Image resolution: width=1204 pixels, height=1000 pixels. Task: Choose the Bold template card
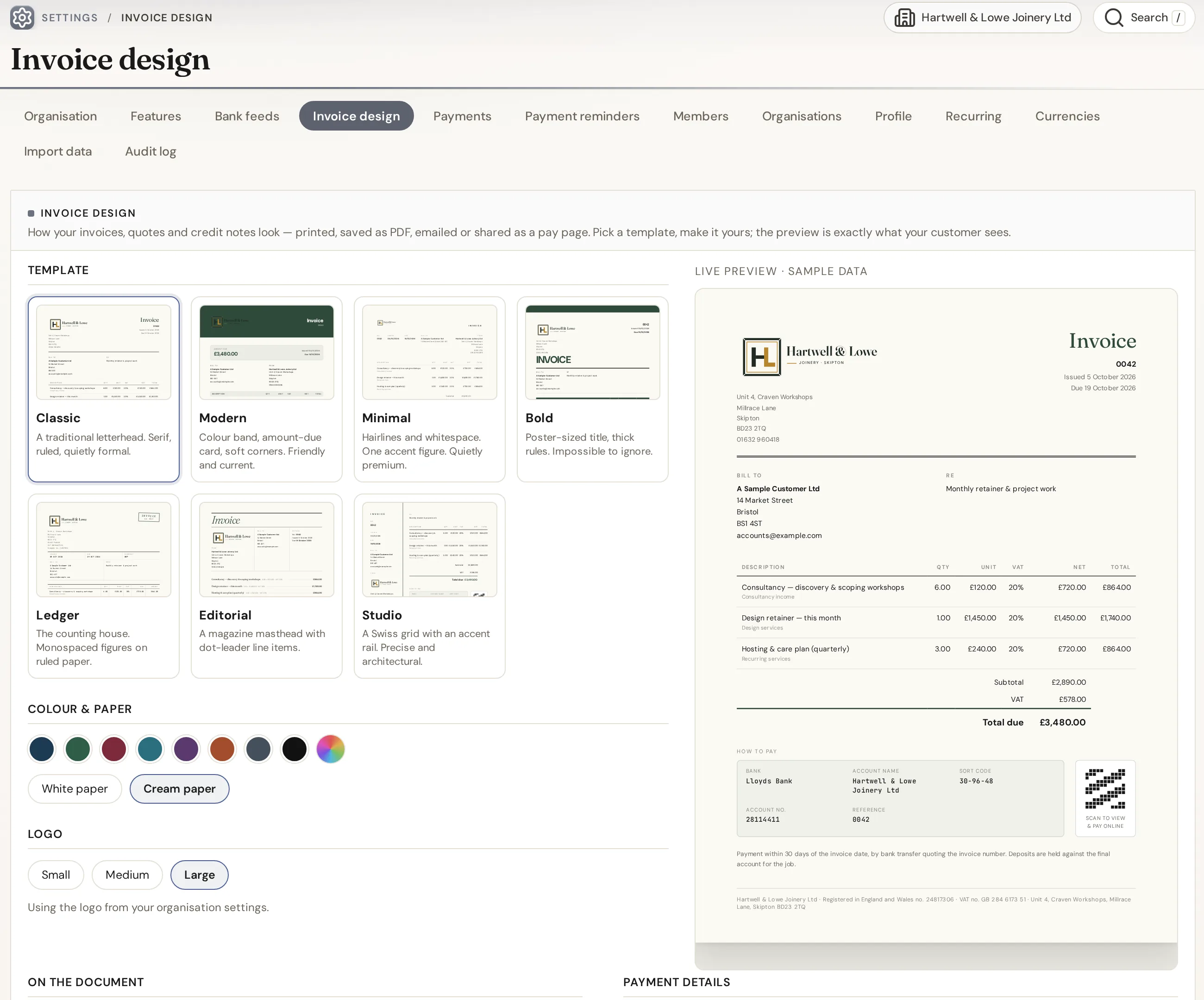(x=593, y=389)
